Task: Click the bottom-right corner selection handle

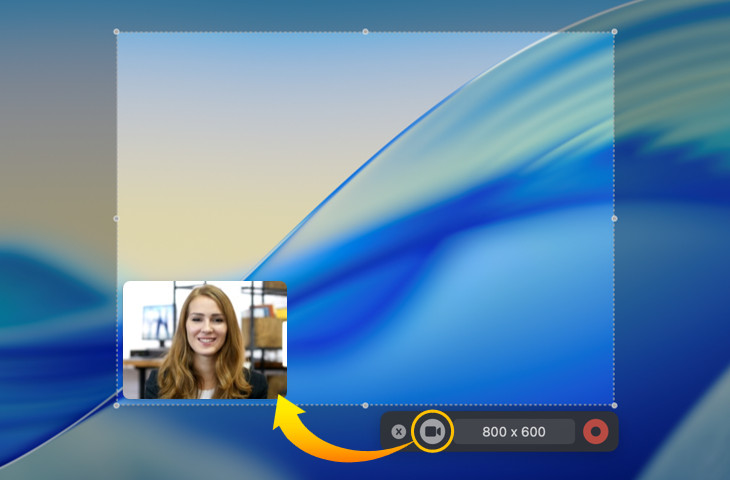Action: pos(615,406)
